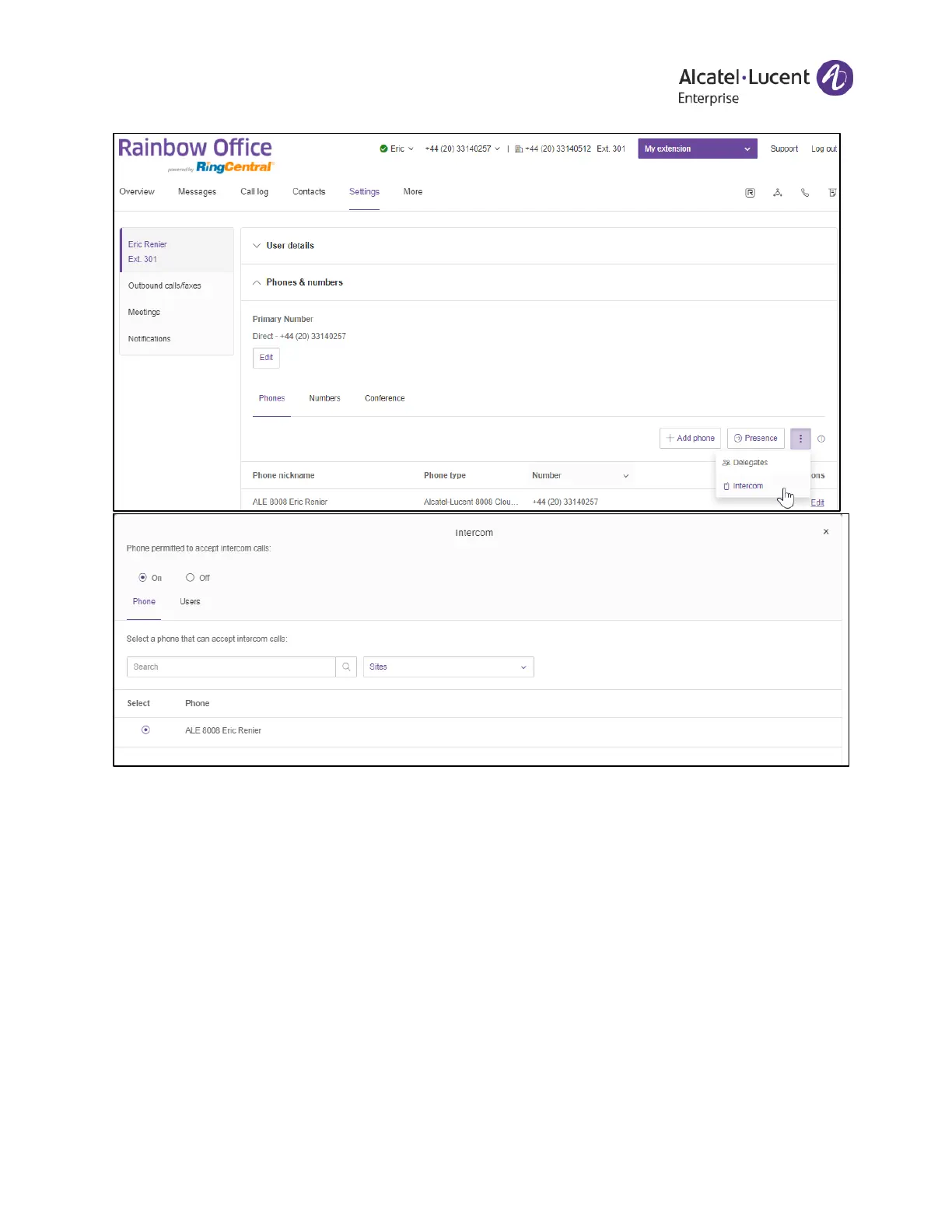Click the info icon beside options button
This screenshot has width=952, height=1232.
pos(821,439)
